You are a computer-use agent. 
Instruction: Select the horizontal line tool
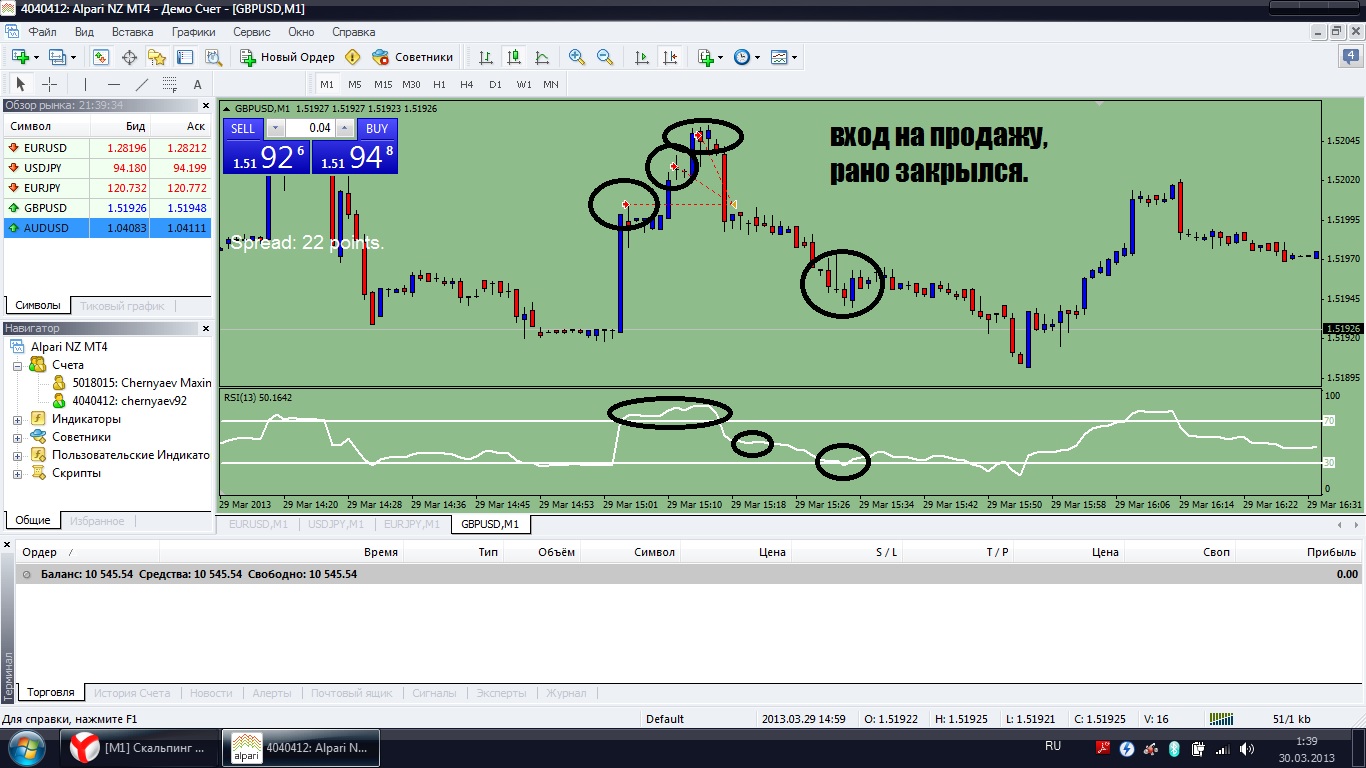click(x=113, y=84)
